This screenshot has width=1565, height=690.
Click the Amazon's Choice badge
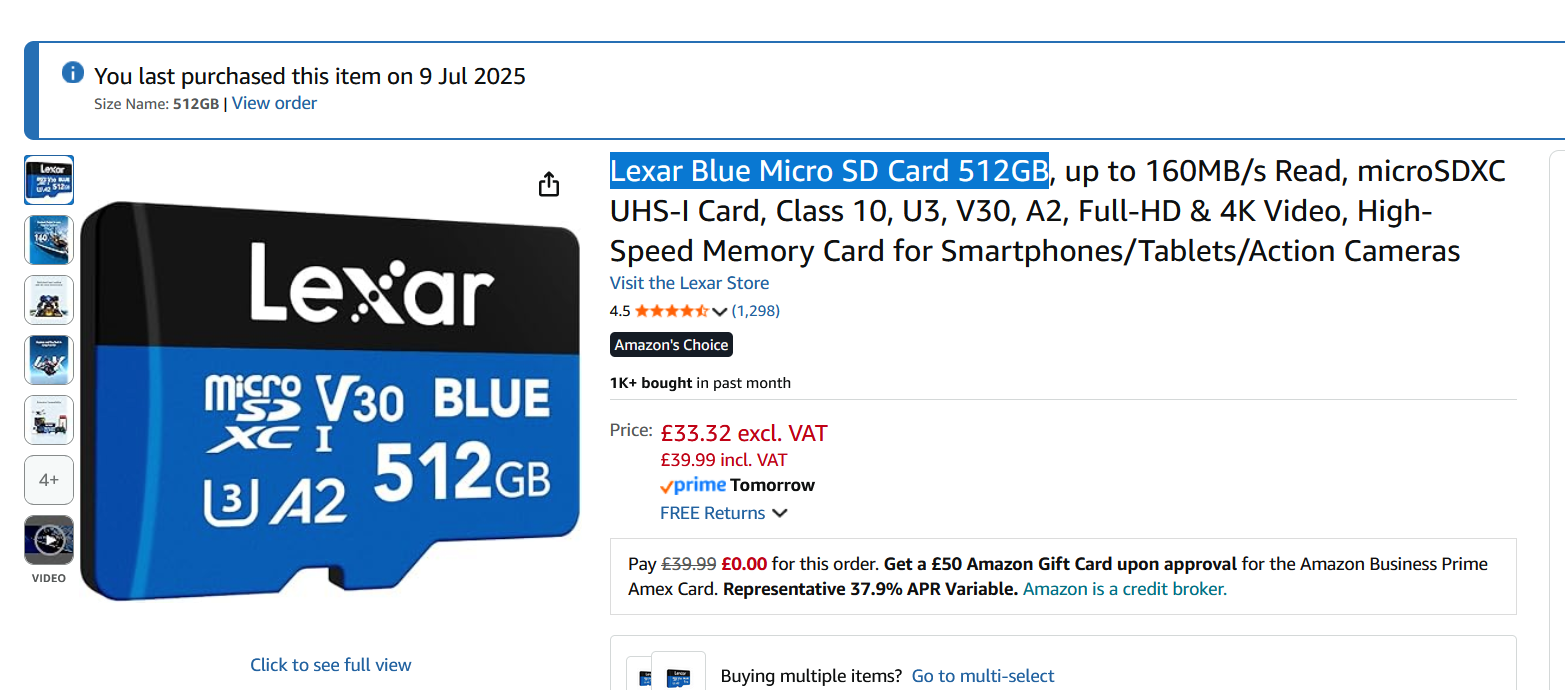(x=671, y=345)
